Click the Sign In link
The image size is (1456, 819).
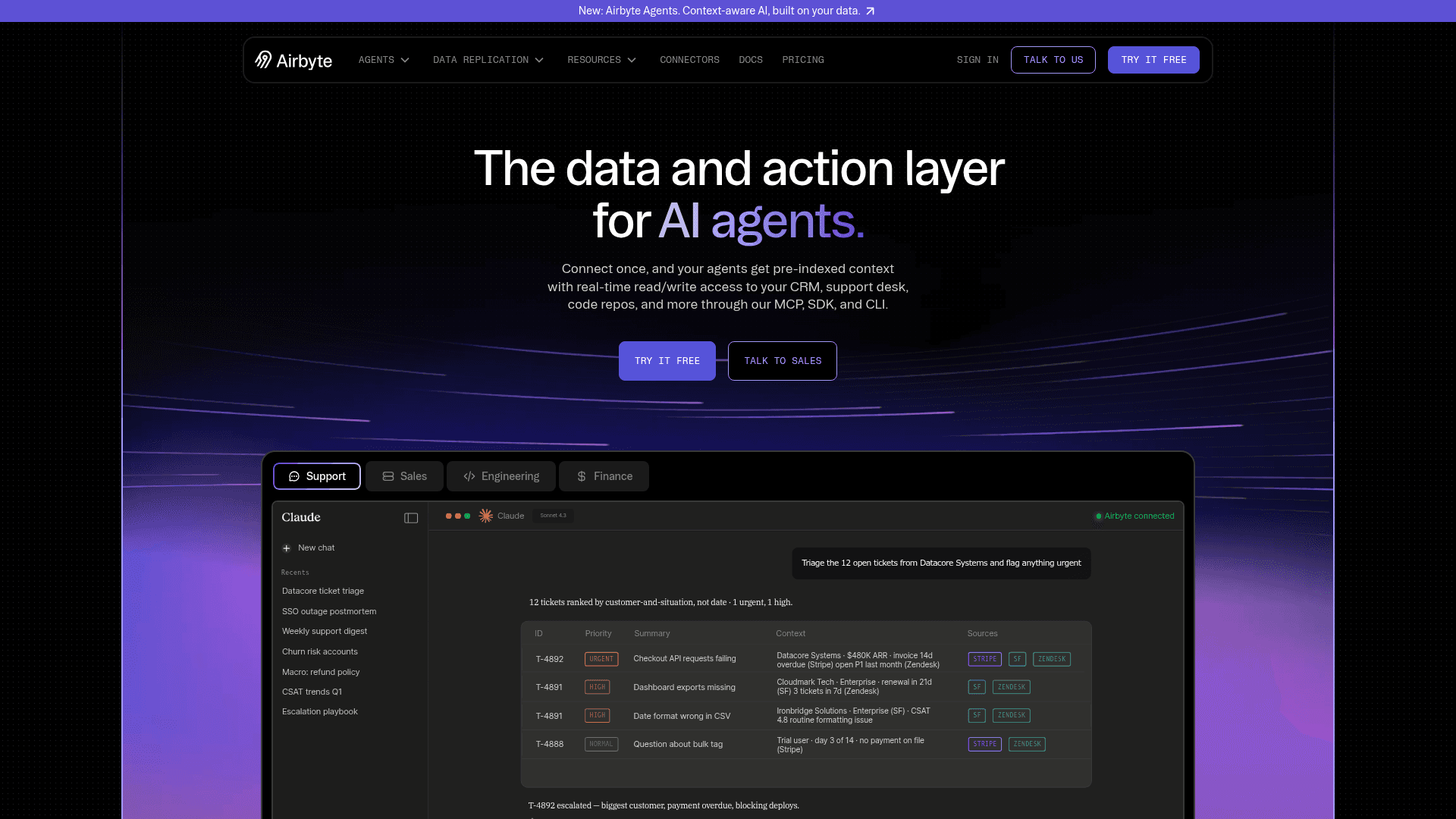click(x=977, y=60)
